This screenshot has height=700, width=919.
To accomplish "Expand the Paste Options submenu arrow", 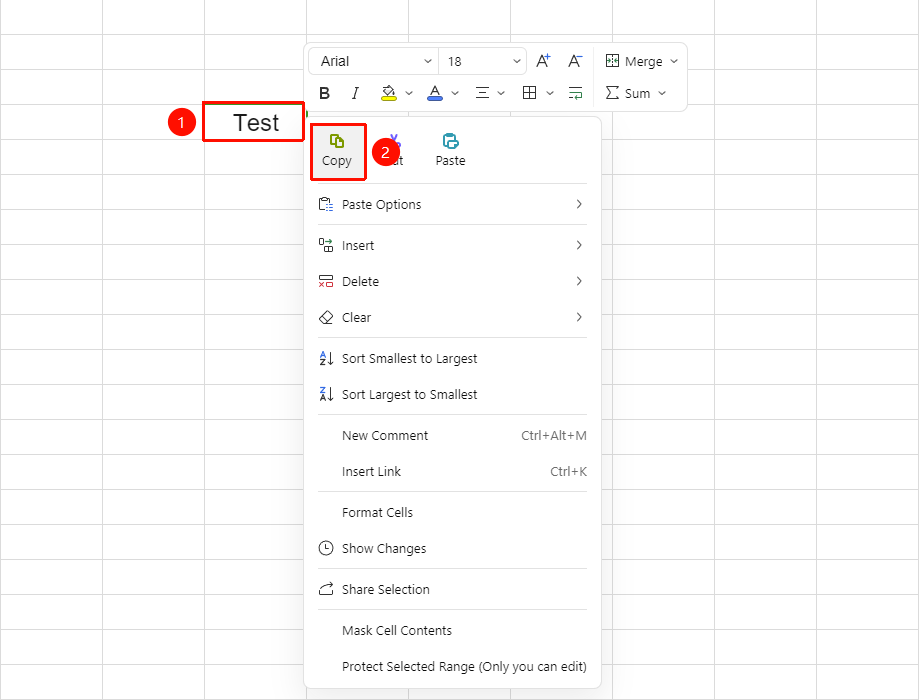I will point(579,204).
